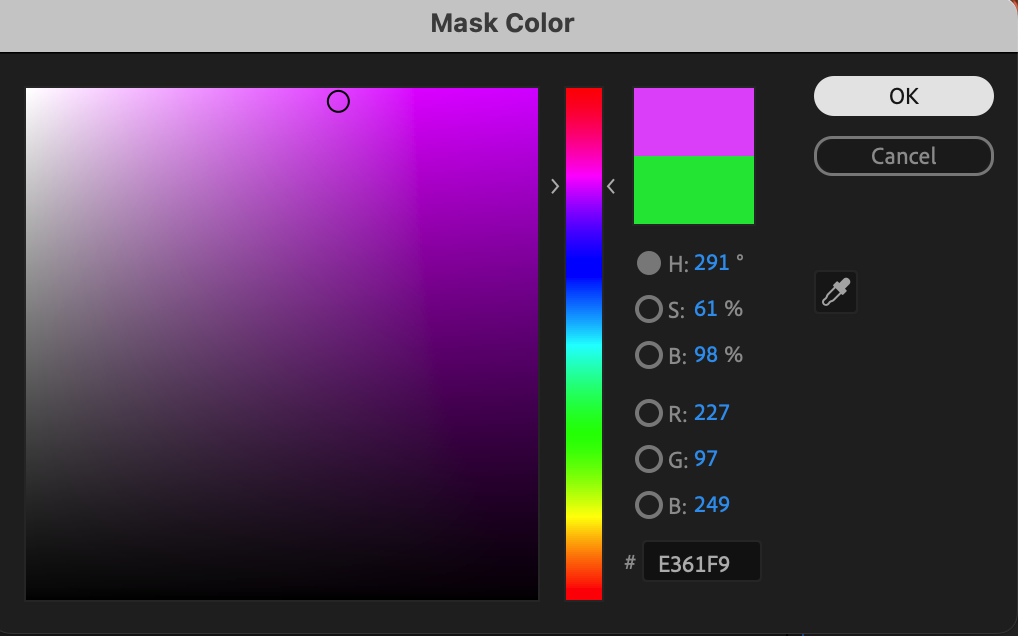Select the G green radio button
Viewport: 1018px width, 636px height.
point(649,459)
